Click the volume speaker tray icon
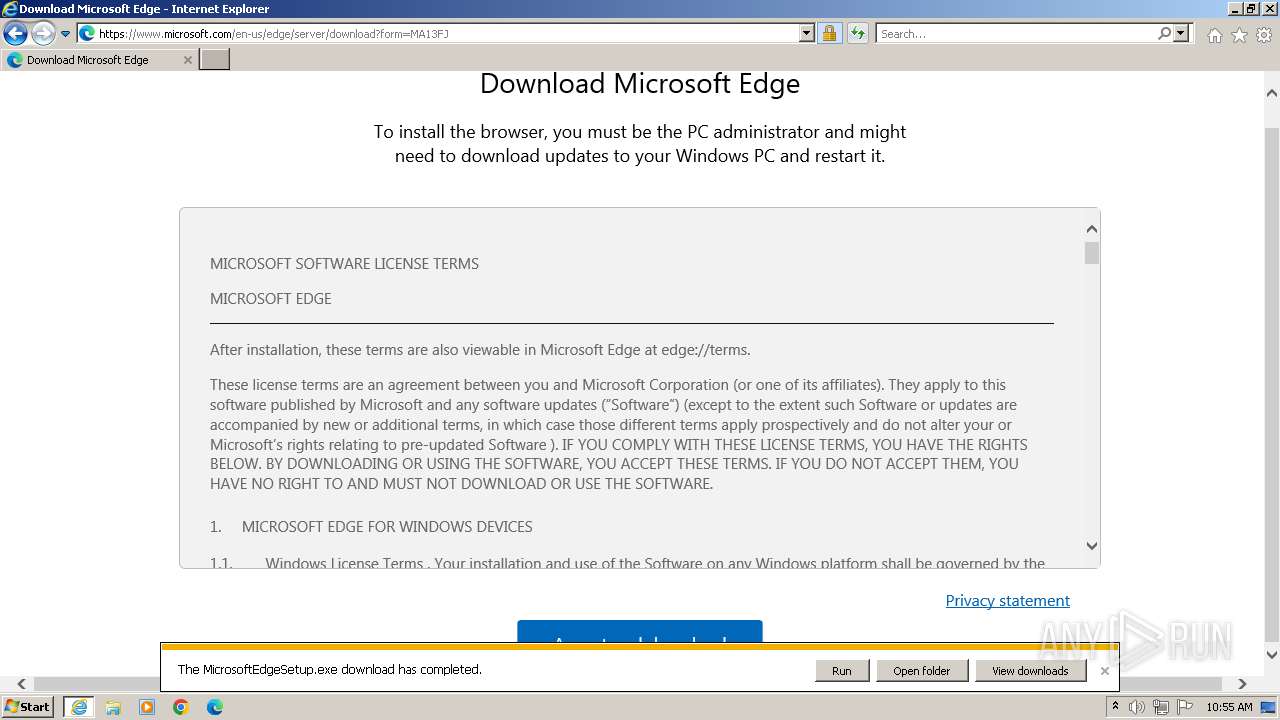The width and height of the screenshot is (1280, 720). [x=1137, y=707]
